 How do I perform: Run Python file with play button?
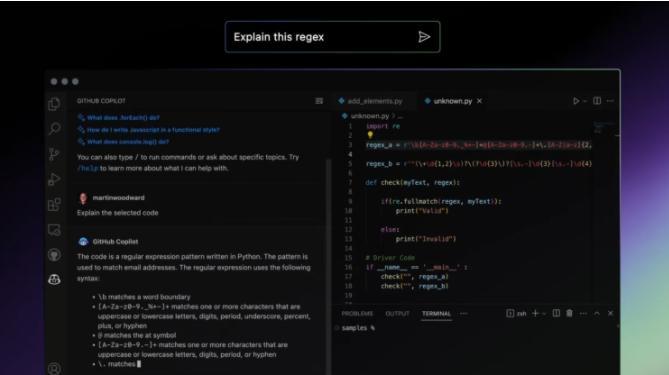(576, 101)
